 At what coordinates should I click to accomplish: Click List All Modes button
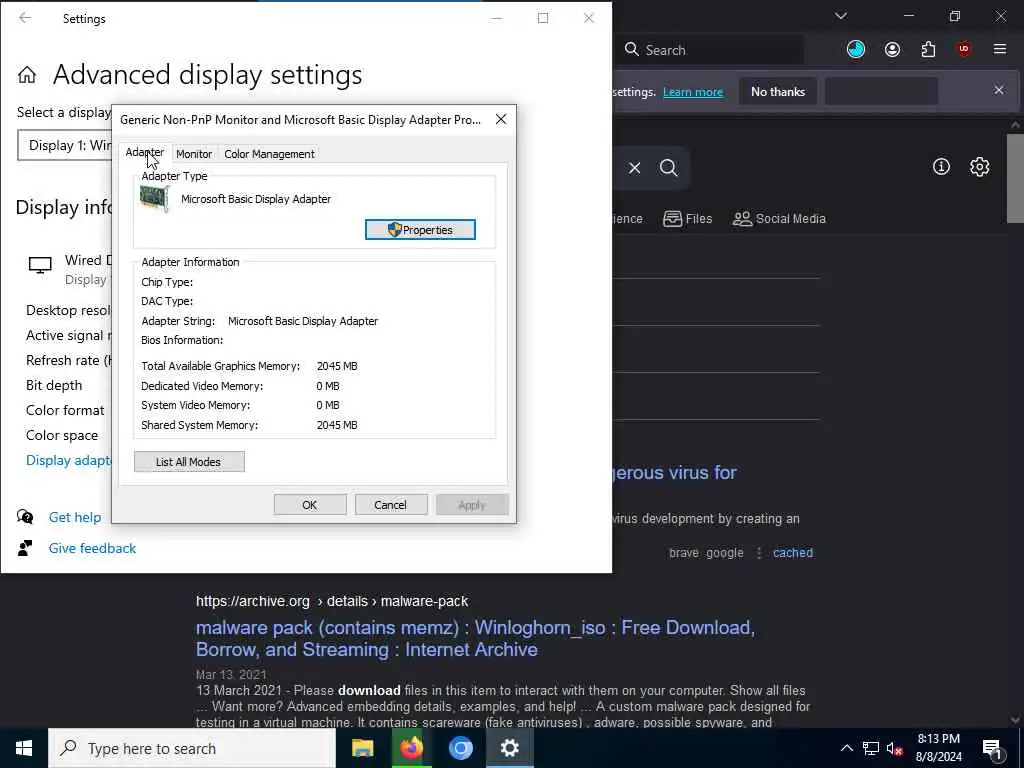click(189, 462)
